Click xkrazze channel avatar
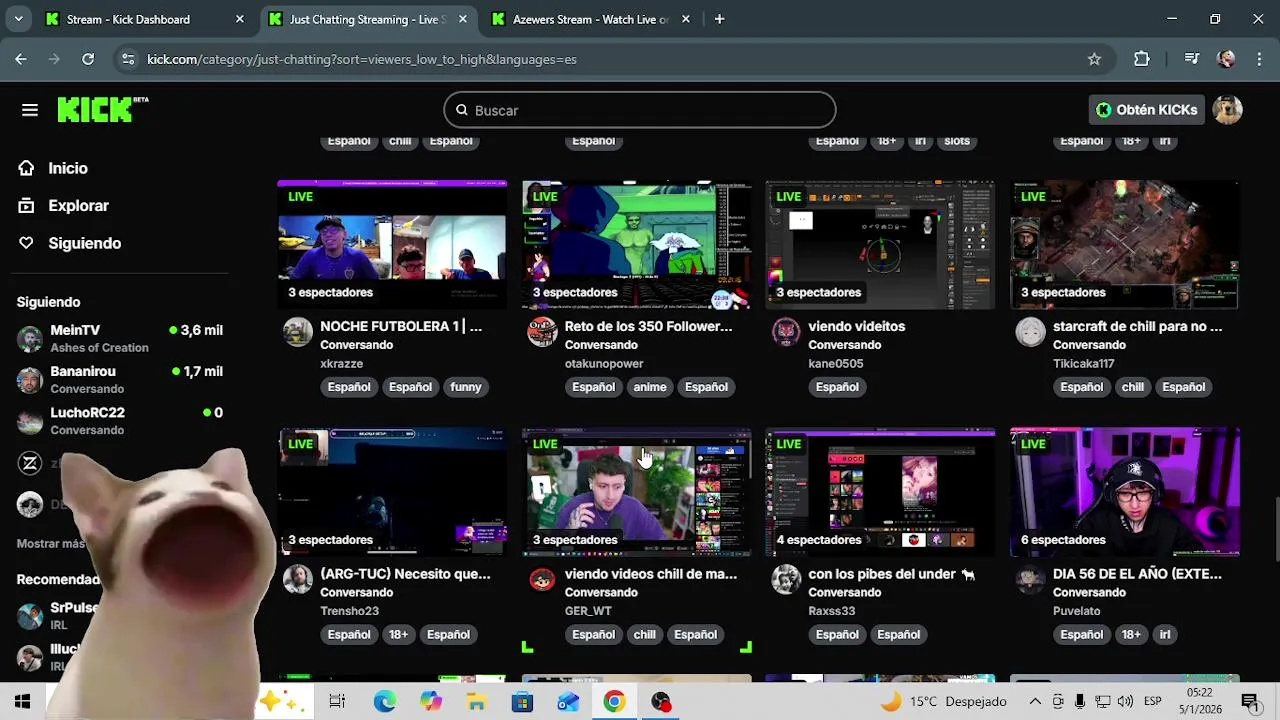Screen dimensions: 1280x720 pyautogui.click(x=297, y=332)
